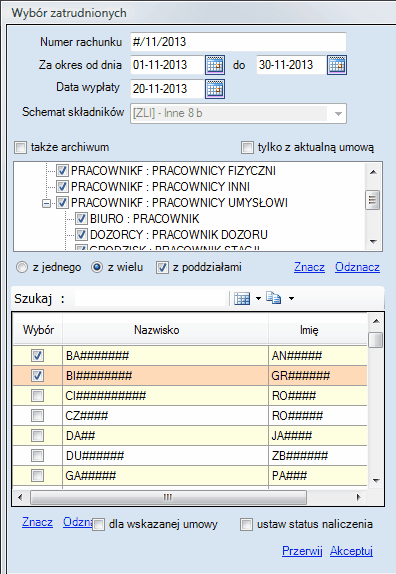Click employee table scroll down arrow
Viewport: 396px width, 574px height.
coord(376,481)
